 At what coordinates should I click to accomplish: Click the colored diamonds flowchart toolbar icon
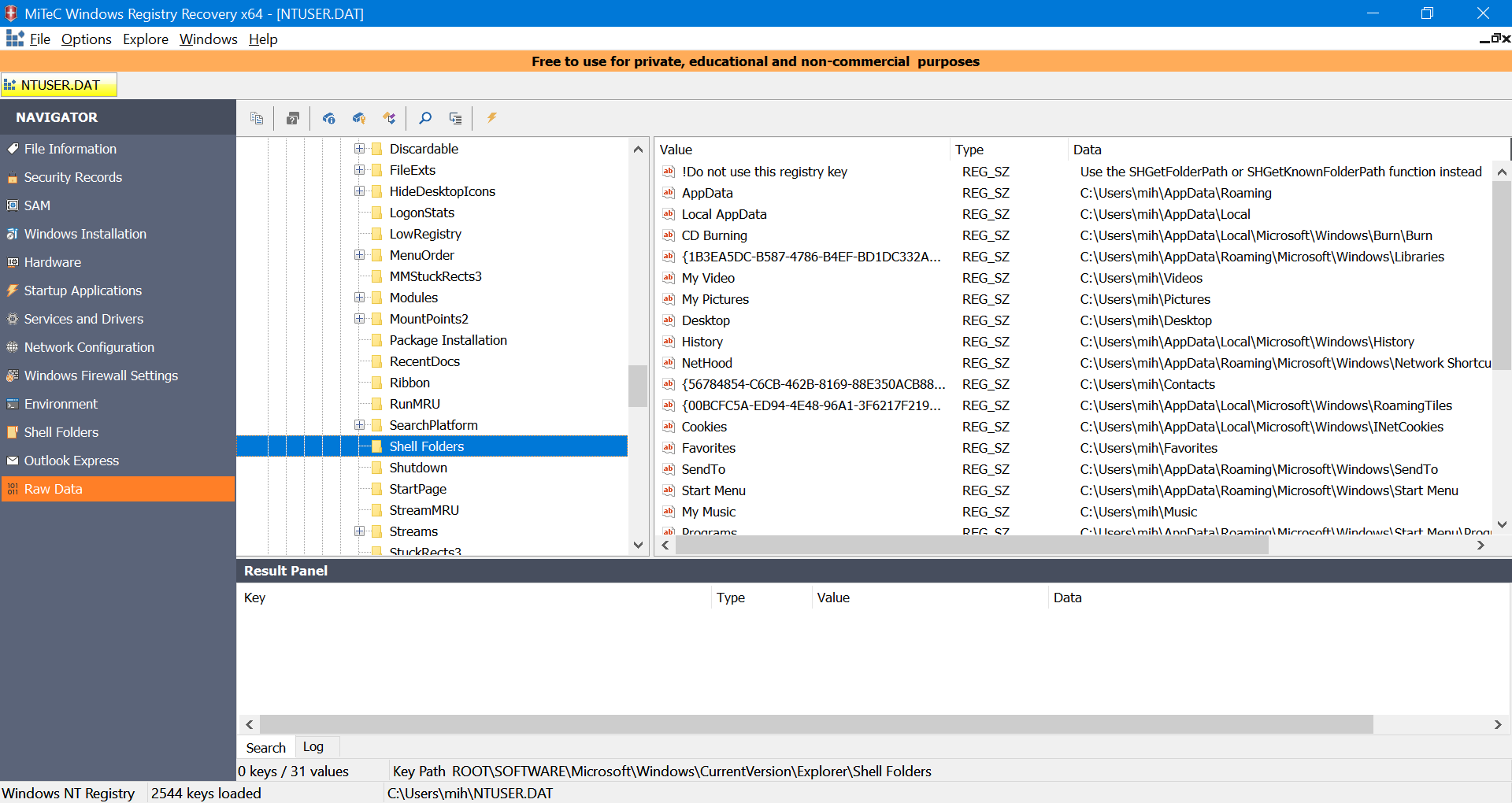(x=389, y=118)
